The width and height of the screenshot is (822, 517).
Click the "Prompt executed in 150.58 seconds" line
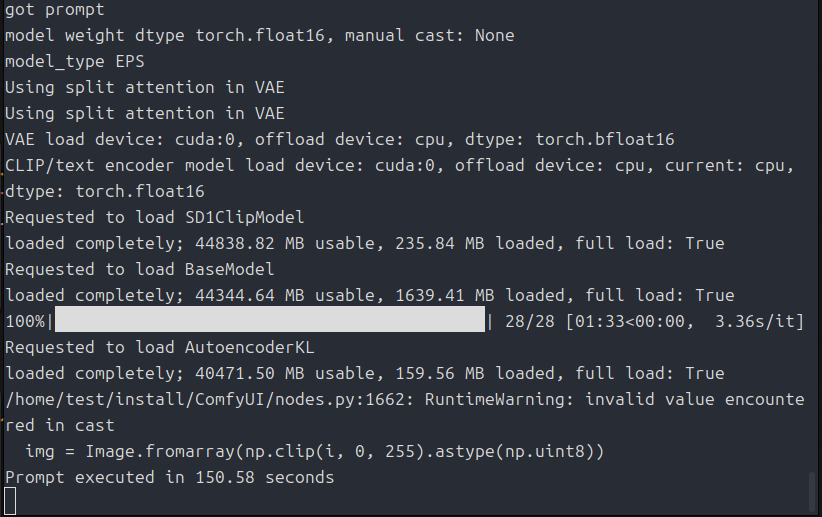pyautogui.click(x=169, y=477)
